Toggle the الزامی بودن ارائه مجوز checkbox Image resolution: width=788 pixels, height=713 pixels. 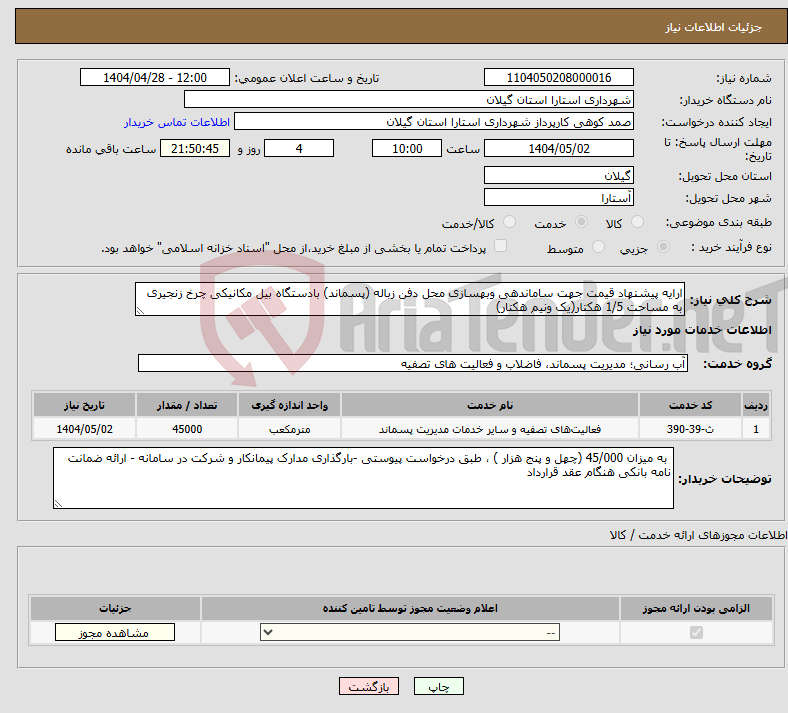[x=696, y=632]
